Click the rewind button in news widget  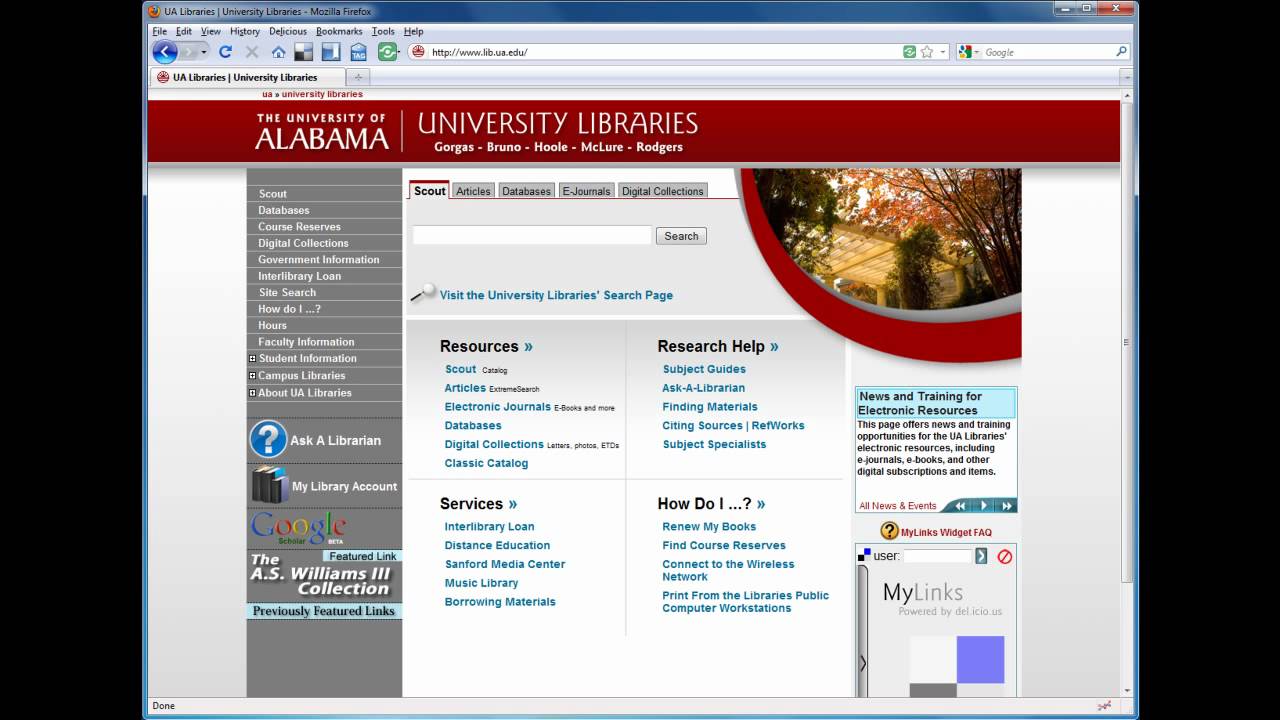(960, 506)
